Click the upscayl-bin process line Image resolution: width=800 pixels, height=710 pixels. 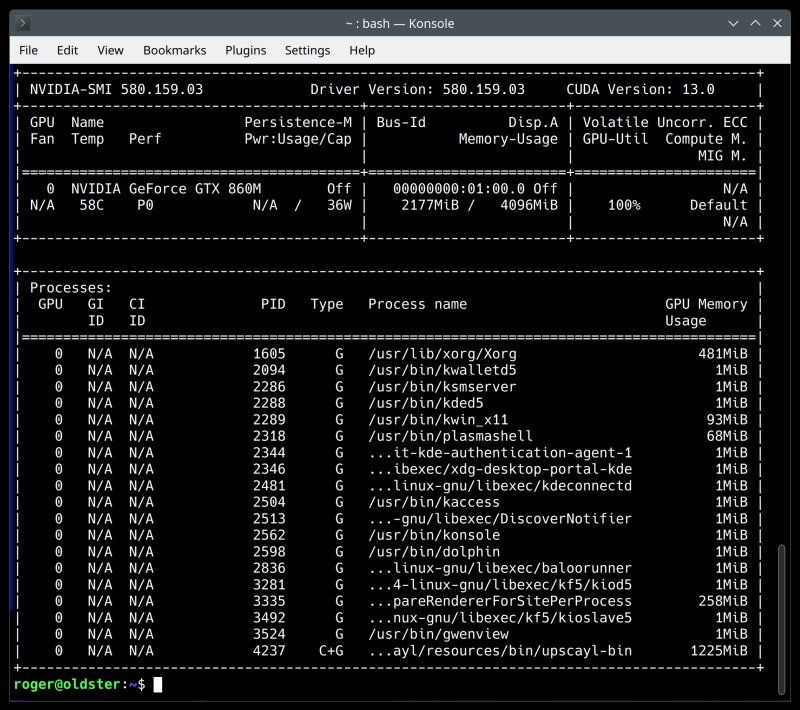point(390,651)
